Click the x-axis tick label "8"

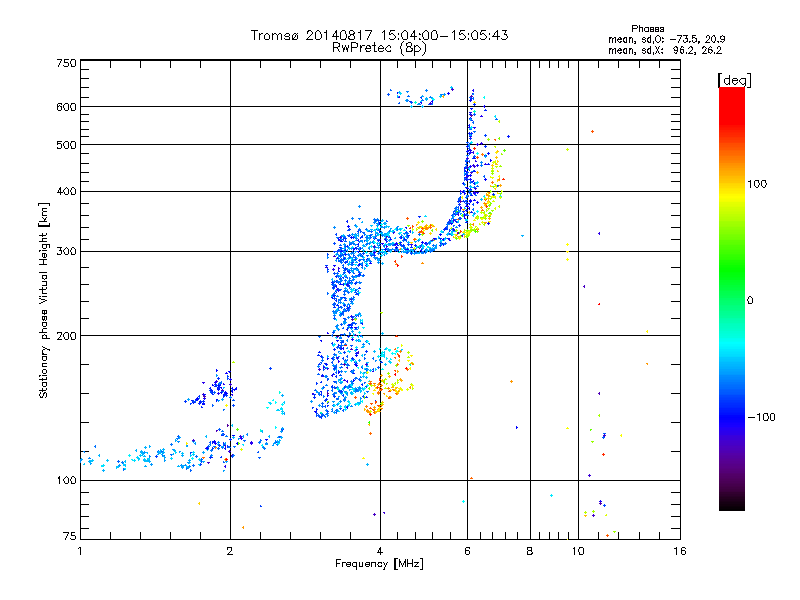click(530, 551)
